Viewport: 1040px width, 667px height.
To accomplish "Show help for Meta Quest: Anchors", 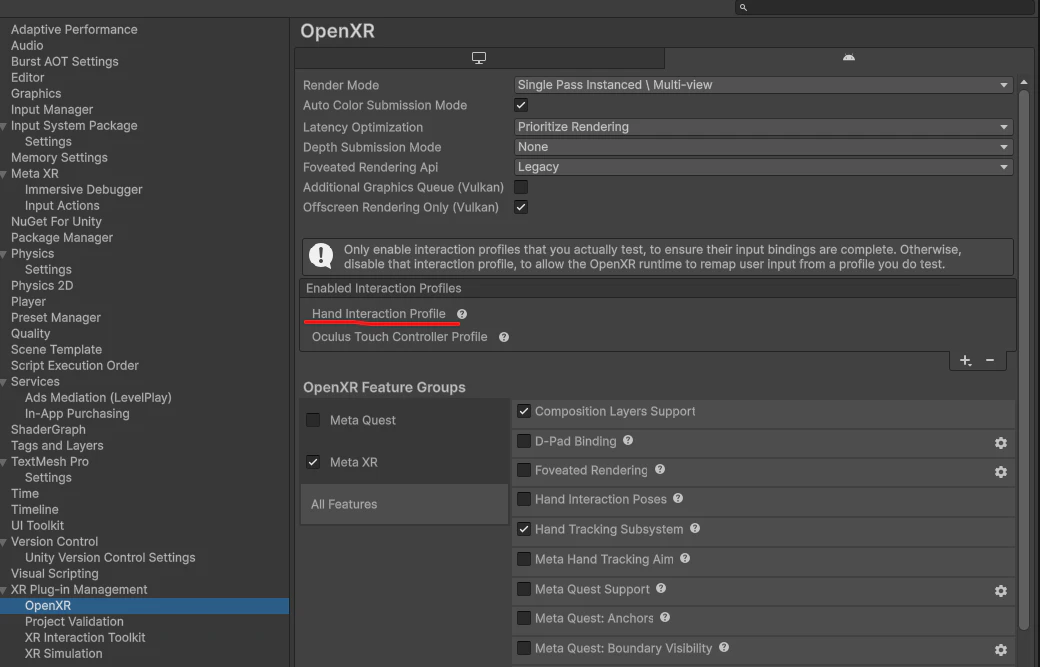I will click(x=665, y=617).
